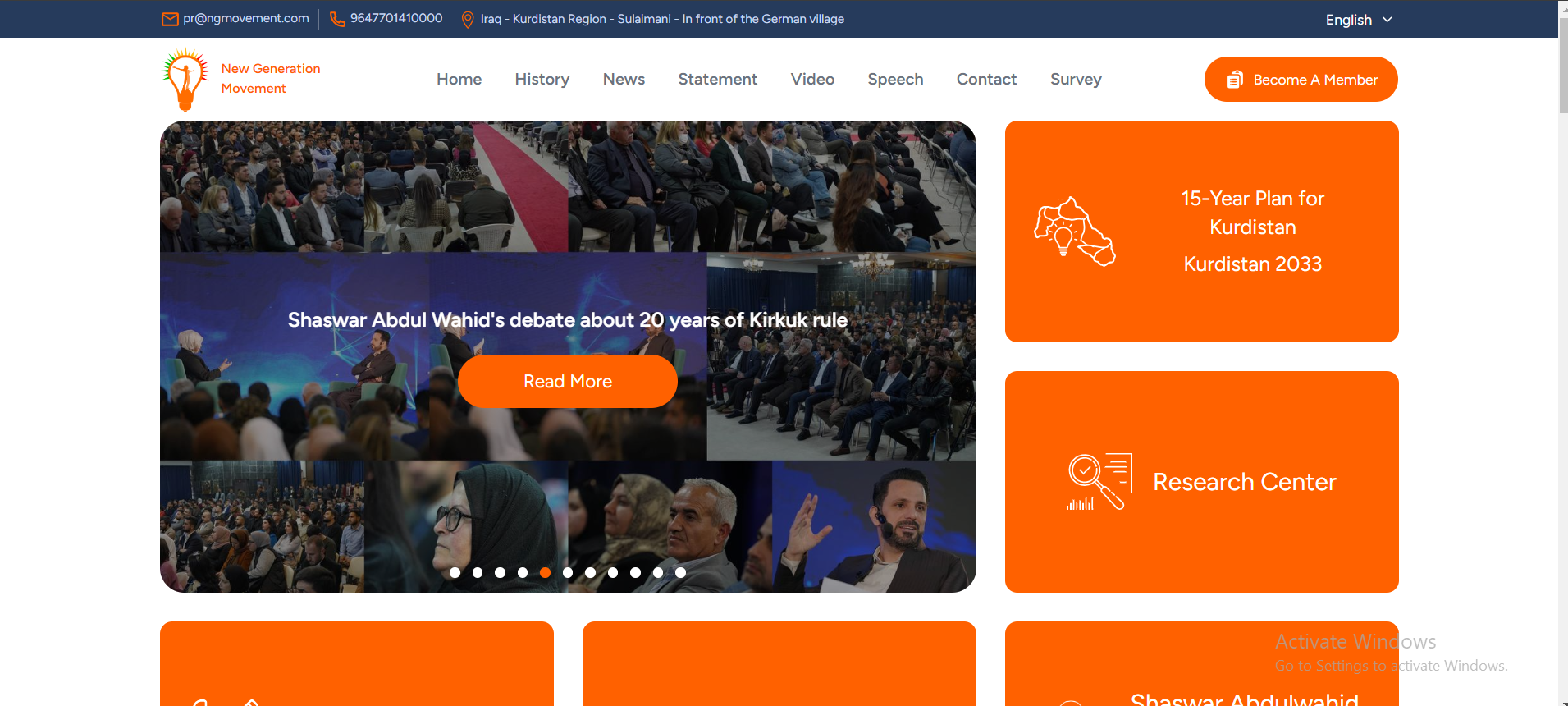This screenshot has height=706, width=1568.
Task: Click the email envelope icon in top bar
Action: coord(170,19)
